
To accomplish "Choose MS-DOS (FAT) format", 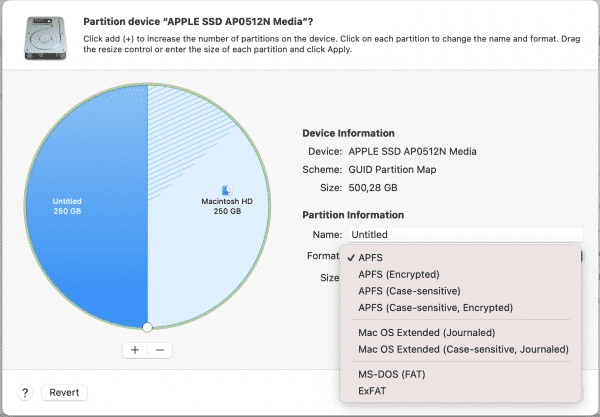I will 460,374.
